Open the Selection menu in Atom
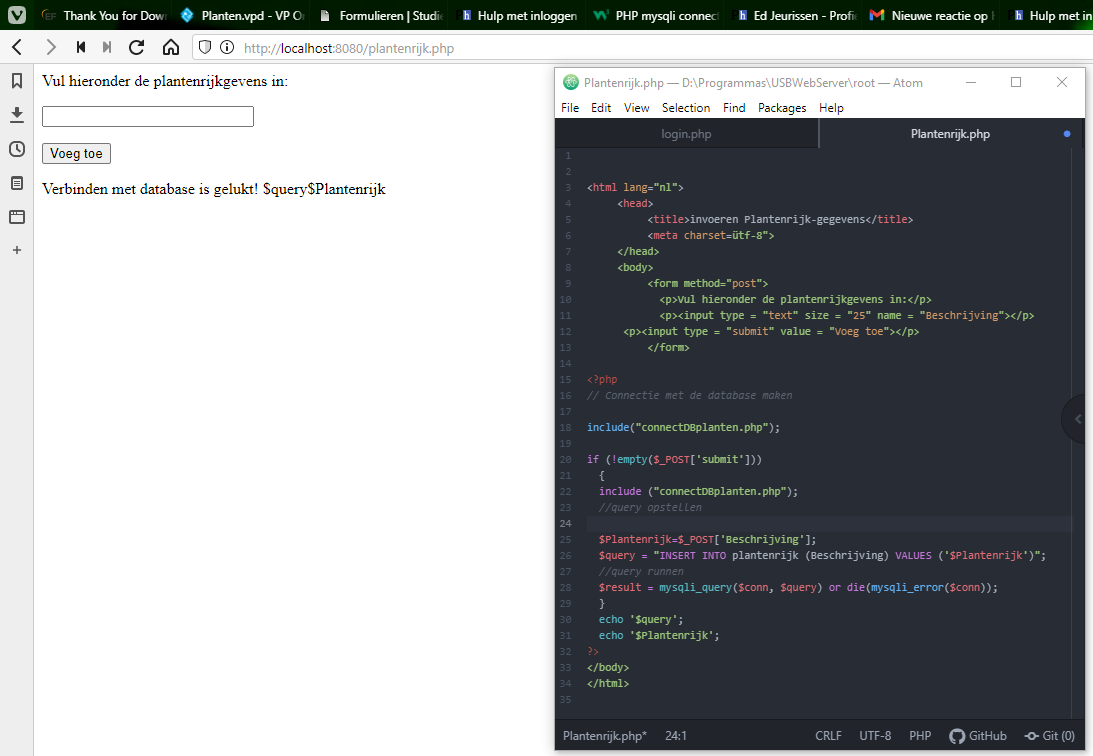The image size is (1093, 756). [686, 107]
